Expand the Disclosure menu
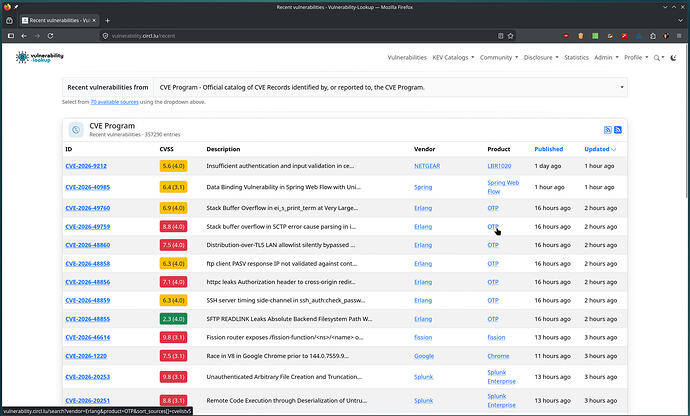690x416 pixels. tap(541, 58)
